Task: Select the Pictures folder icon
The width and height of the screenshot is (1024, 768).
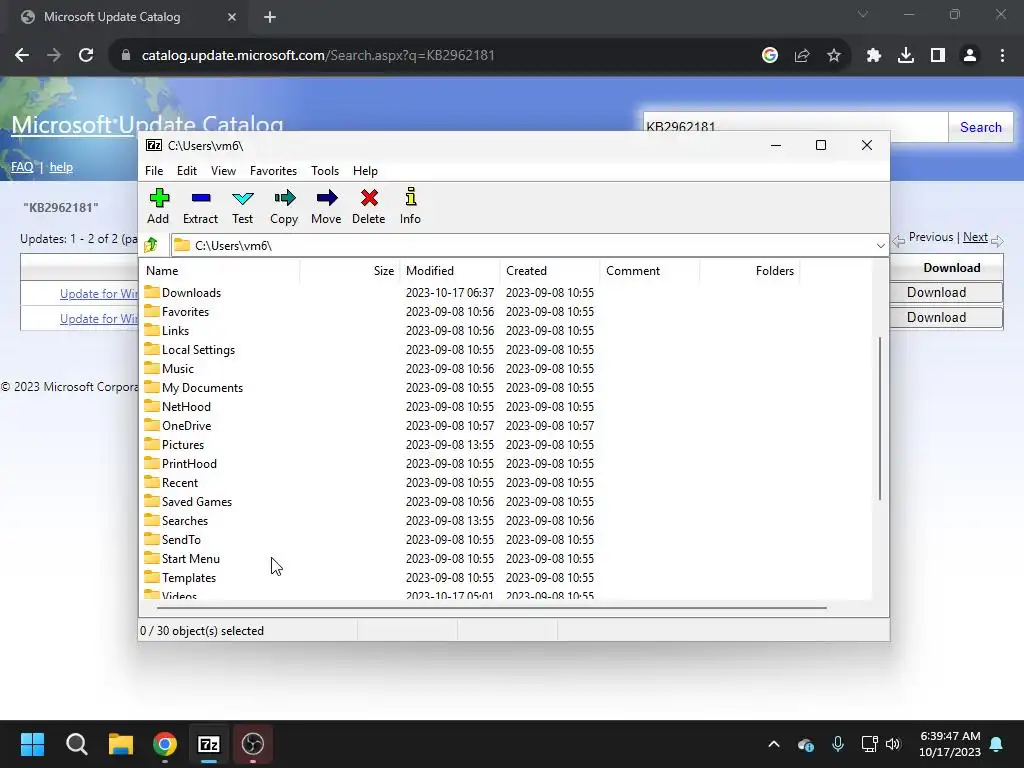Action: tap(152, 443)
